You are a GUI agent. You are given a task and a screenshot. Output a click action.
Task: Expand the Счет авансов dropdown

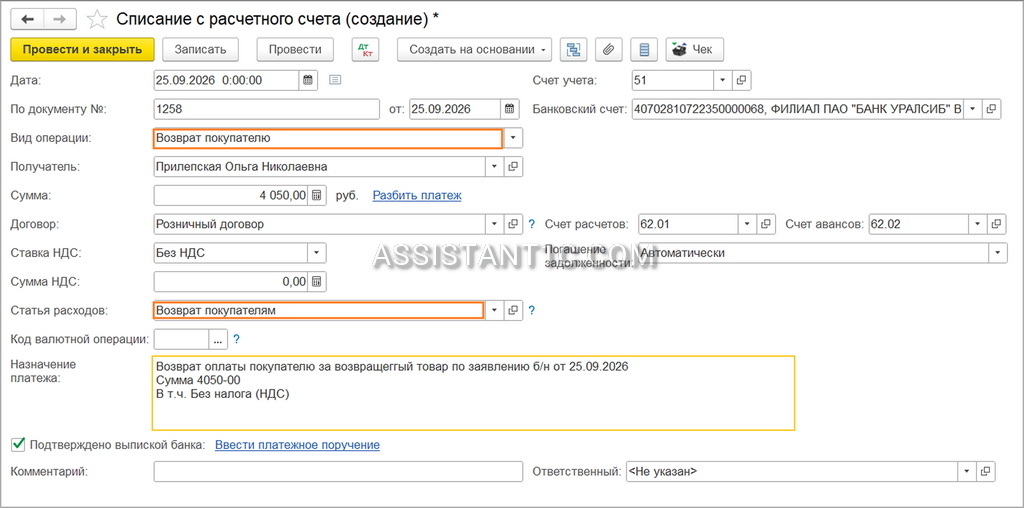point(978,224)
